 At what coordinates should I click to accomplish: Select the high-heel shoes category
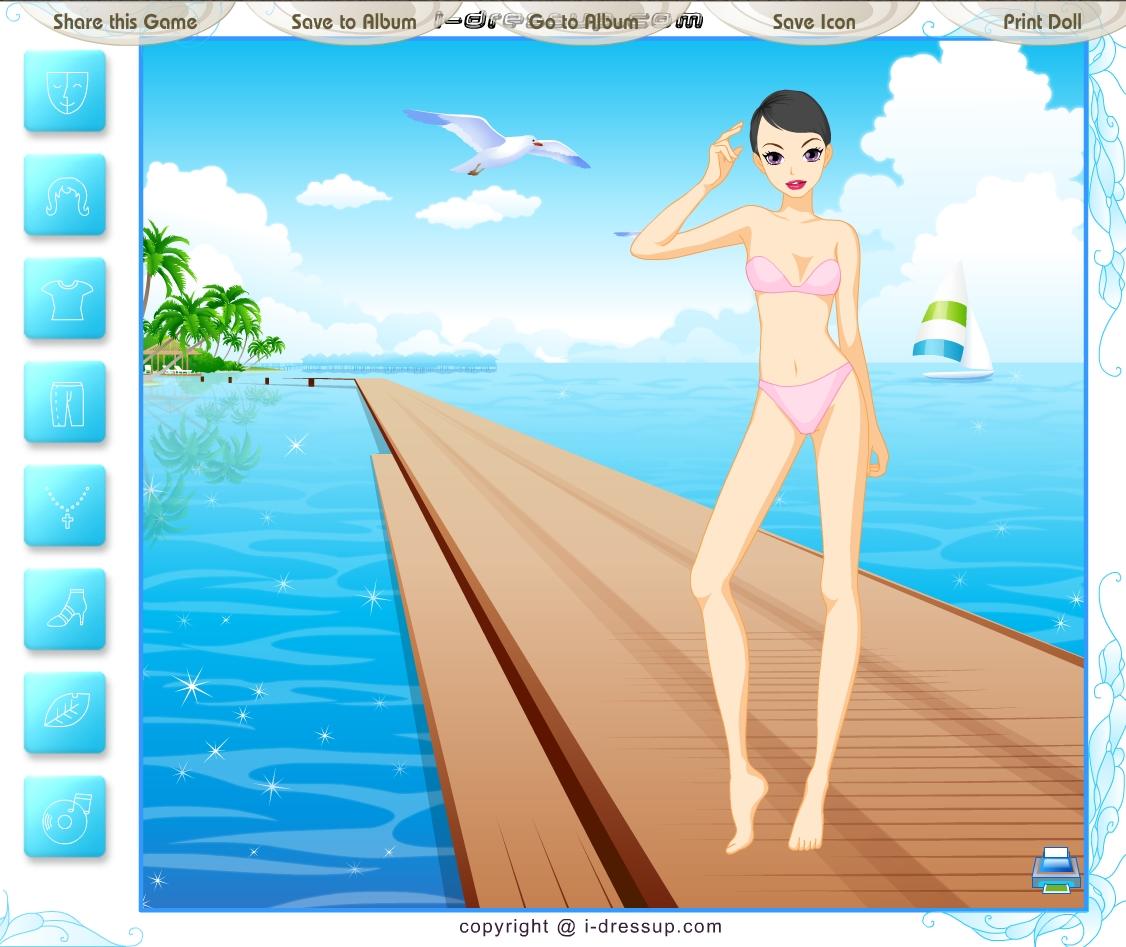[x=65, y=609]
